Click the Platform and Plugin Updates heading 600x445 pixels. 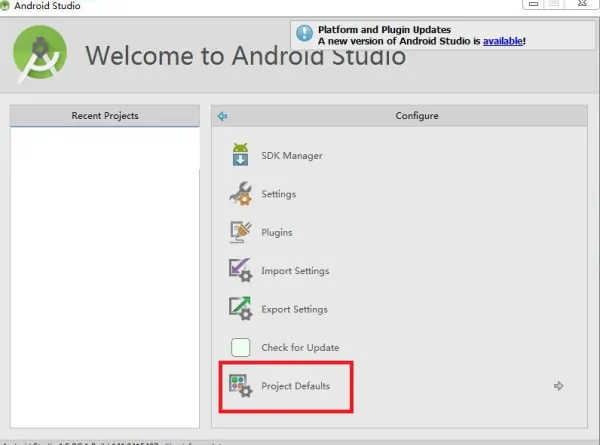coord(384,29)
